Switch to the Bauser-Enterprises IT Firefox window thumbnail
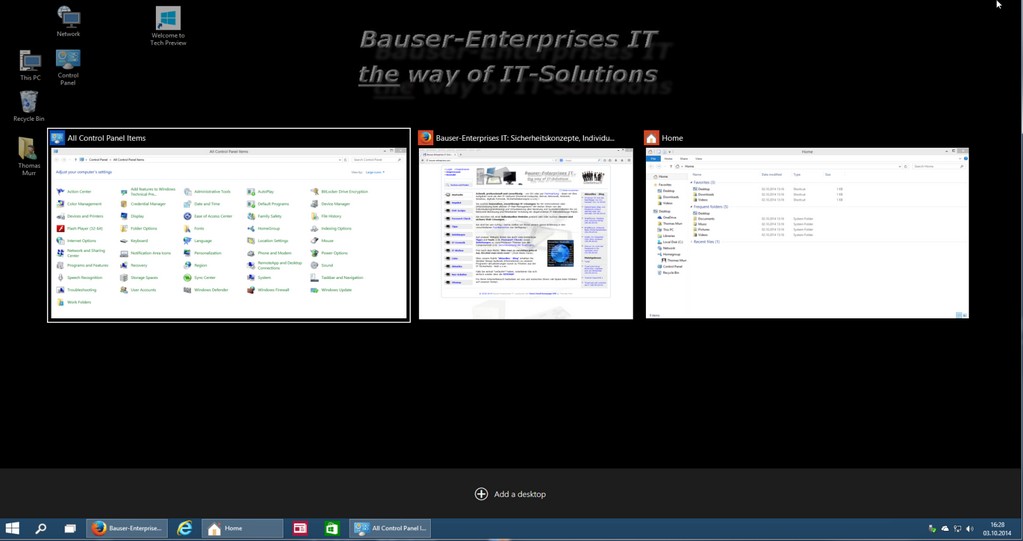Image resolution: width=1023 pixels, height=541 pixels. [525, 233]
